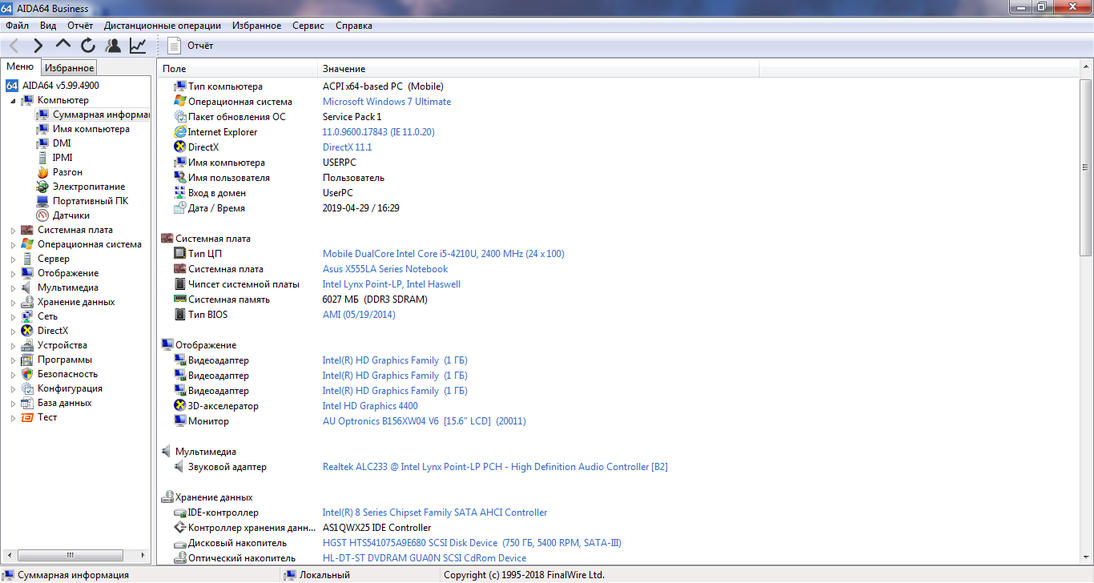1094x583 pixels.
Task: Open Портативный ПК laptop icon in the tree
Action: point(43,201)
